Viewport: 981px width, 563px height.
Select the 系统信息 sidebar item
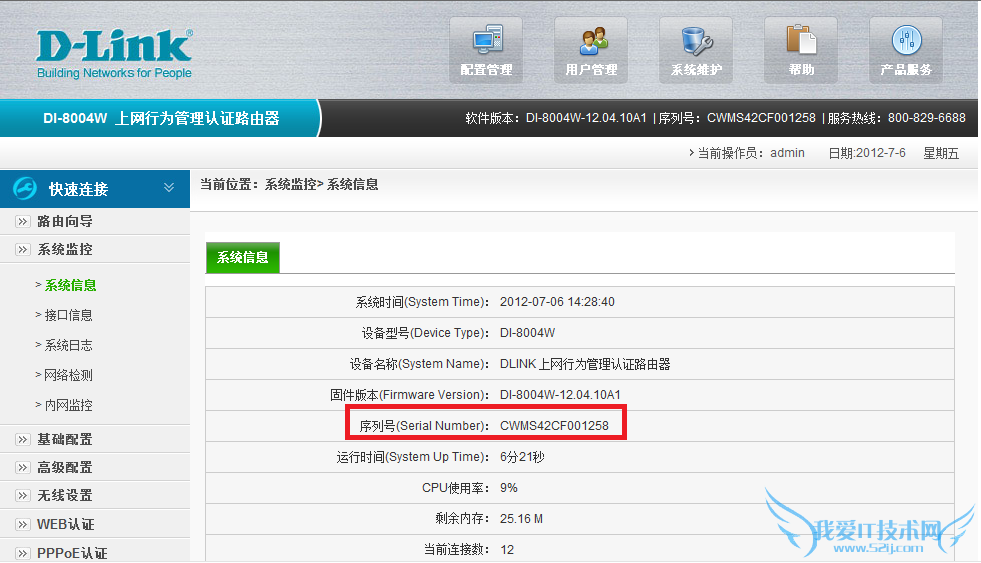coord(70,285)
